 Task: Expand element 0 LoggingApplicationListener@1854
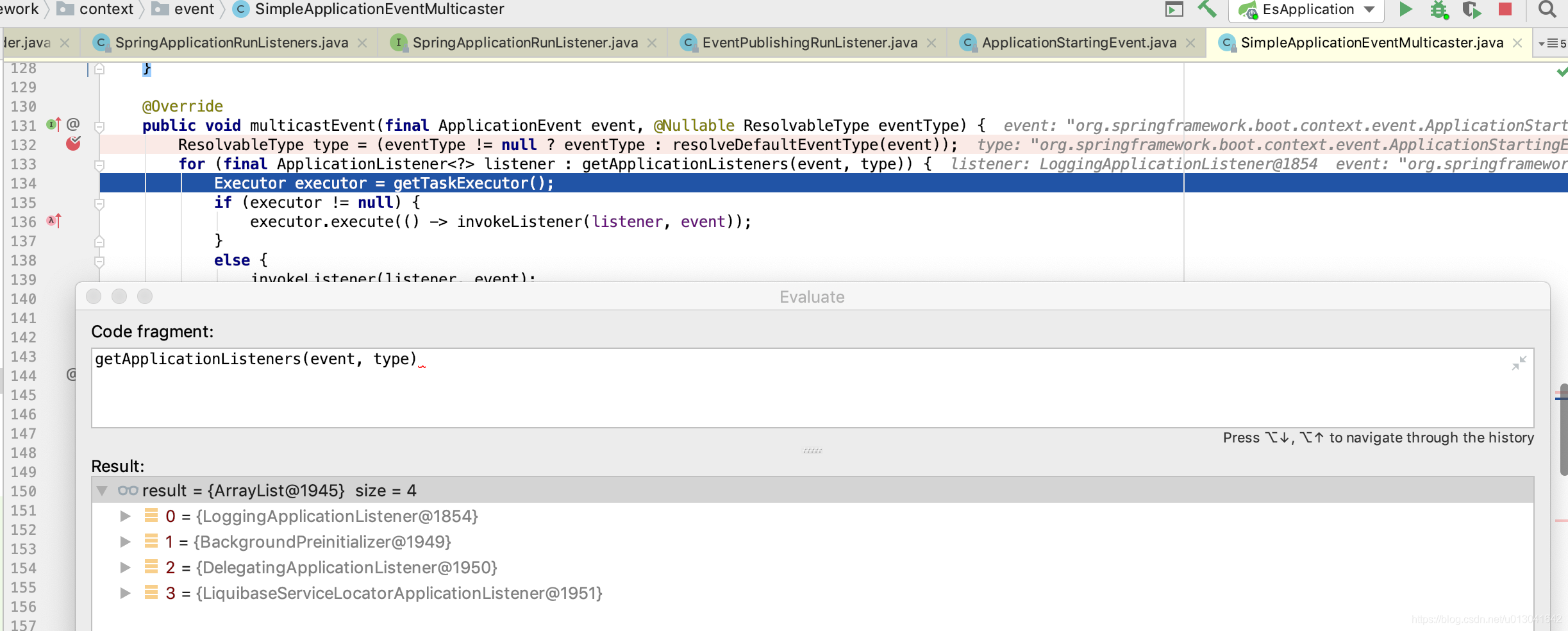[x=125, y=516]
